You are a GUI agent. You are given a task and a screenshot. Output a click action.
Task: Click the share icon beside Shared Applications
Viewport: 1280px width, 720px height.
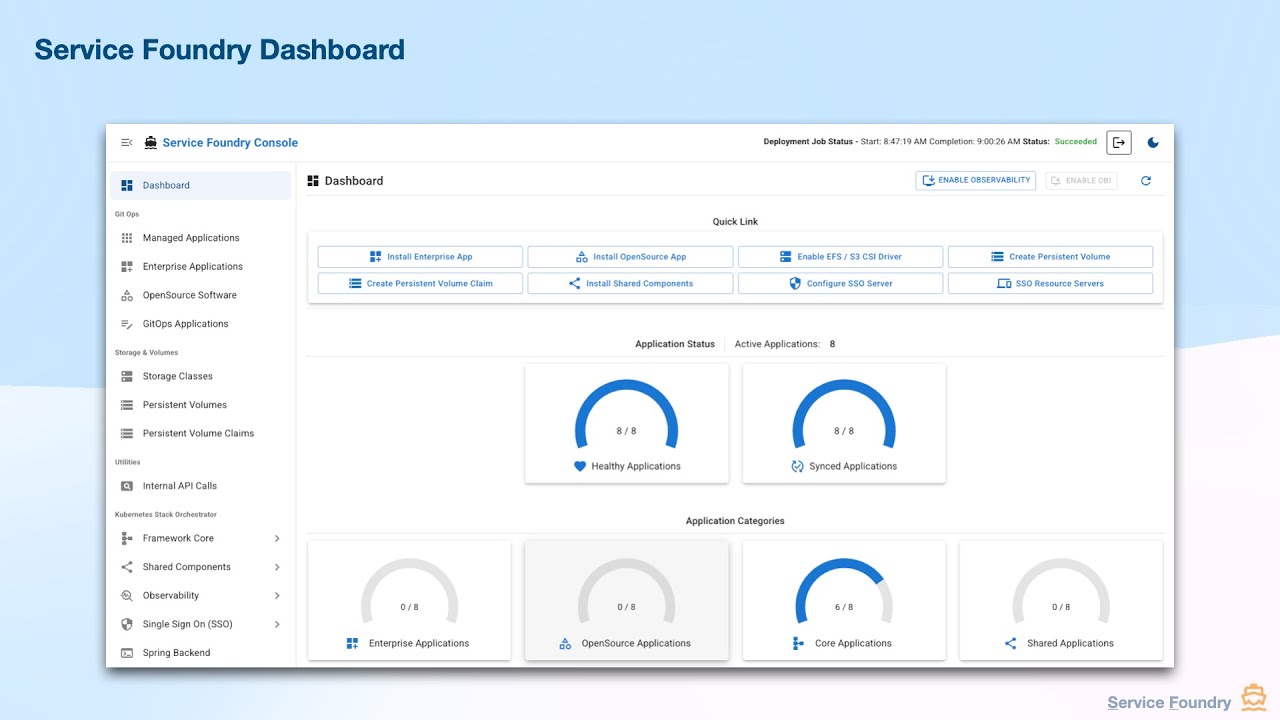1010,644
